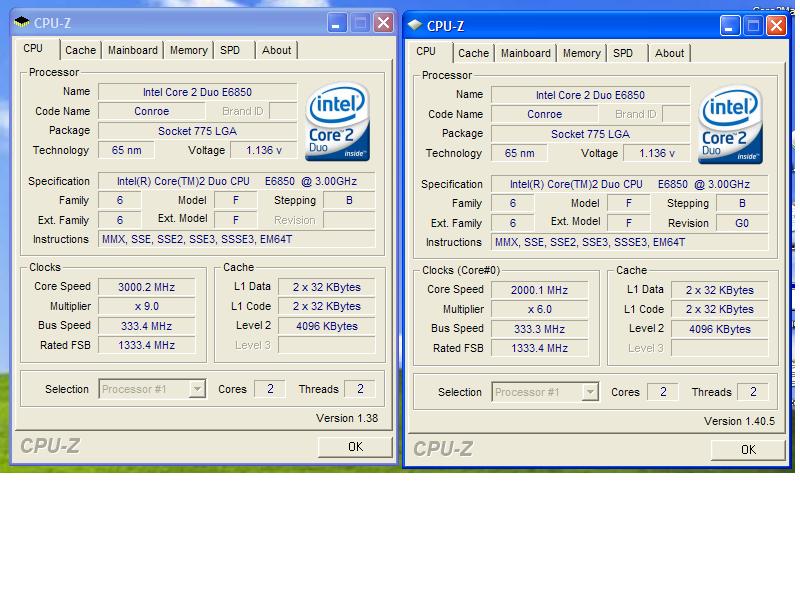Viewport: 800px width, 600px height.
Task: Click Rated FSB value in left window
Action: pyautogui.click(x=146, y=345)
